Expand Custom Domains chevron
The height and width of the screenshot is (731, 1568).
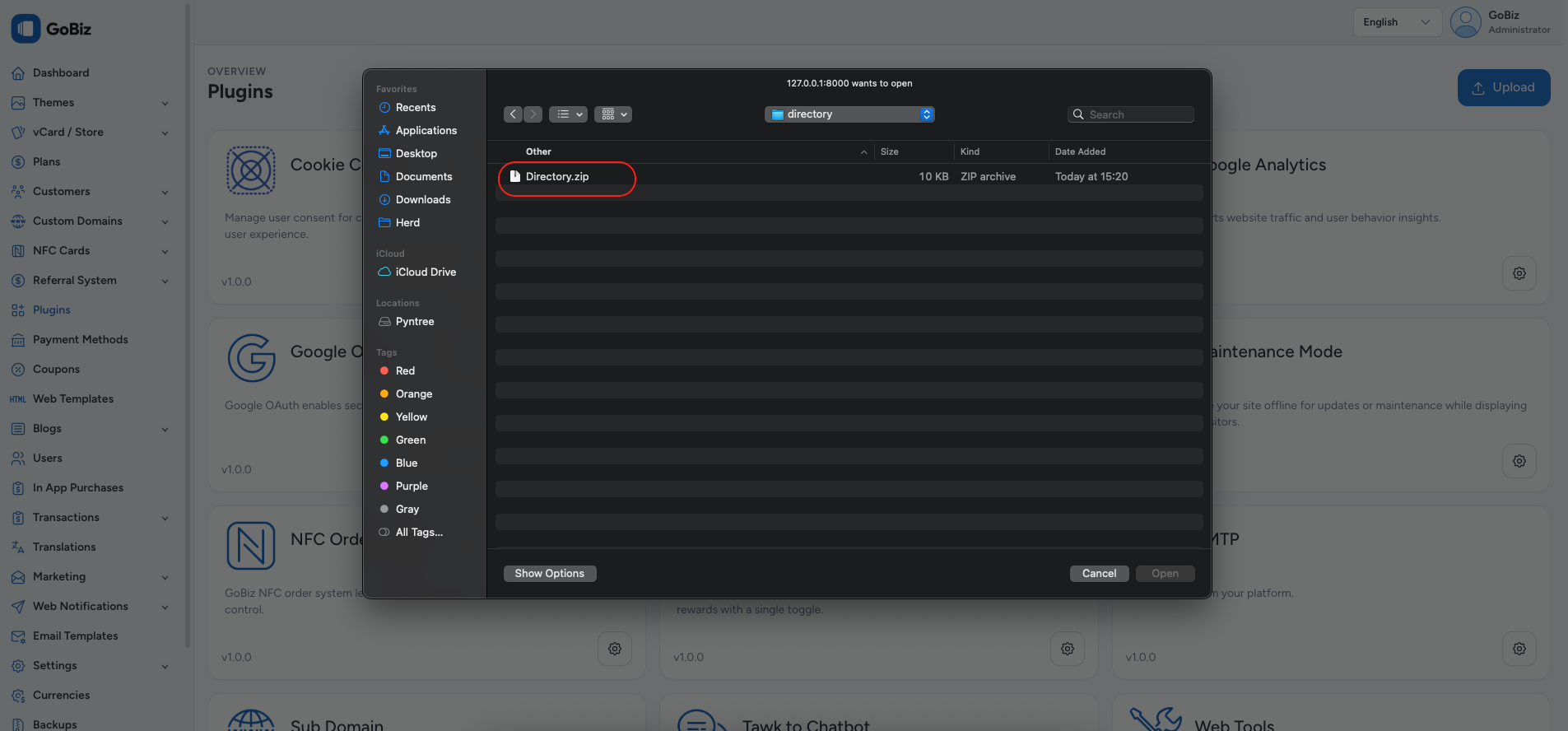165,222
